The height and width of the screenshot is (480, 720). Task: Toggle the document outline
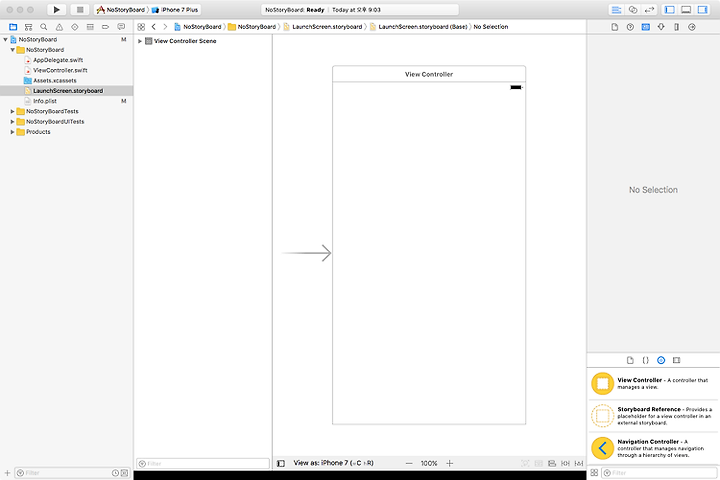tap(281, 463)
